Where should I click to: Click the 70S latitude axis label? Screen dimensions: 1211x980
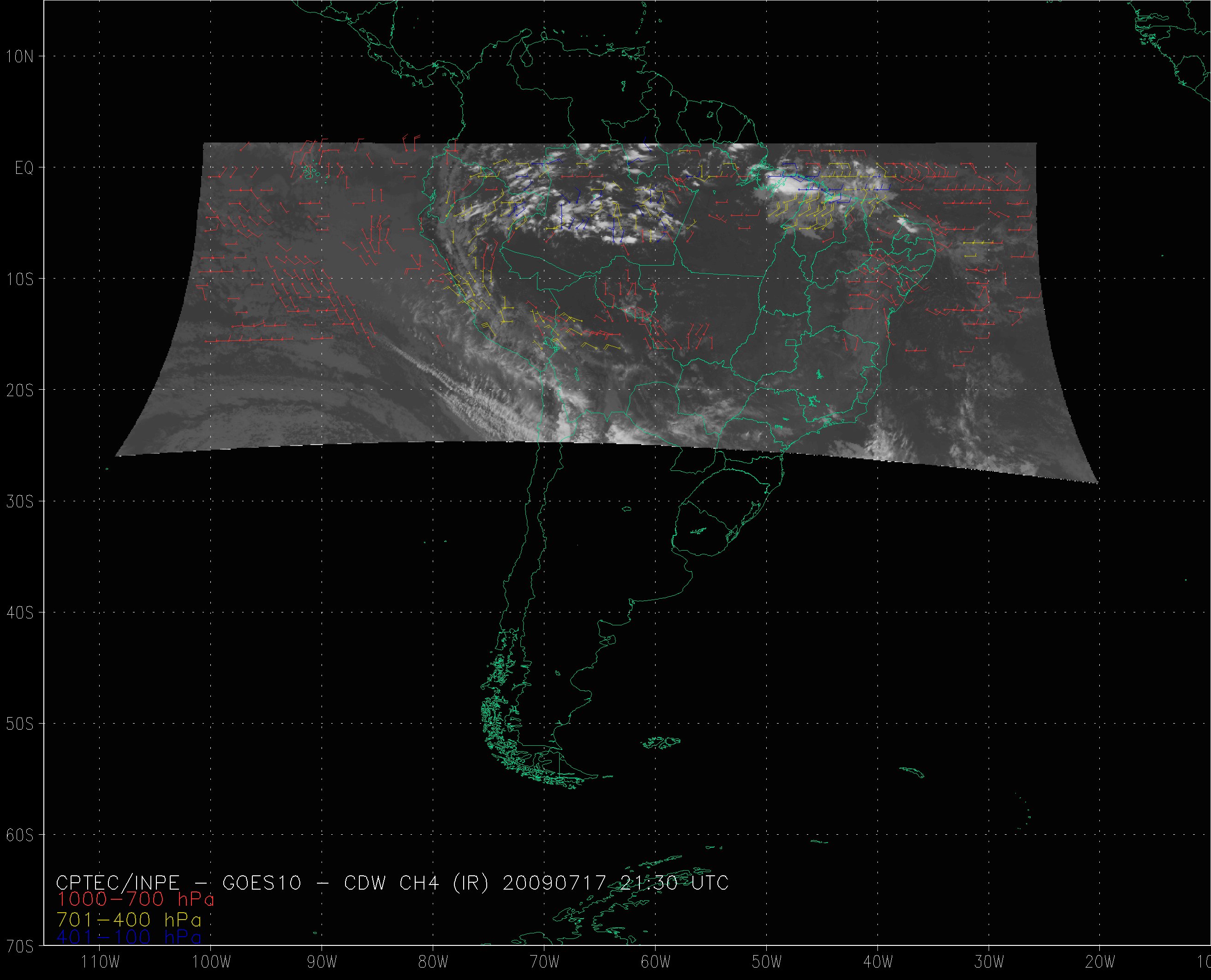[20, 947]
